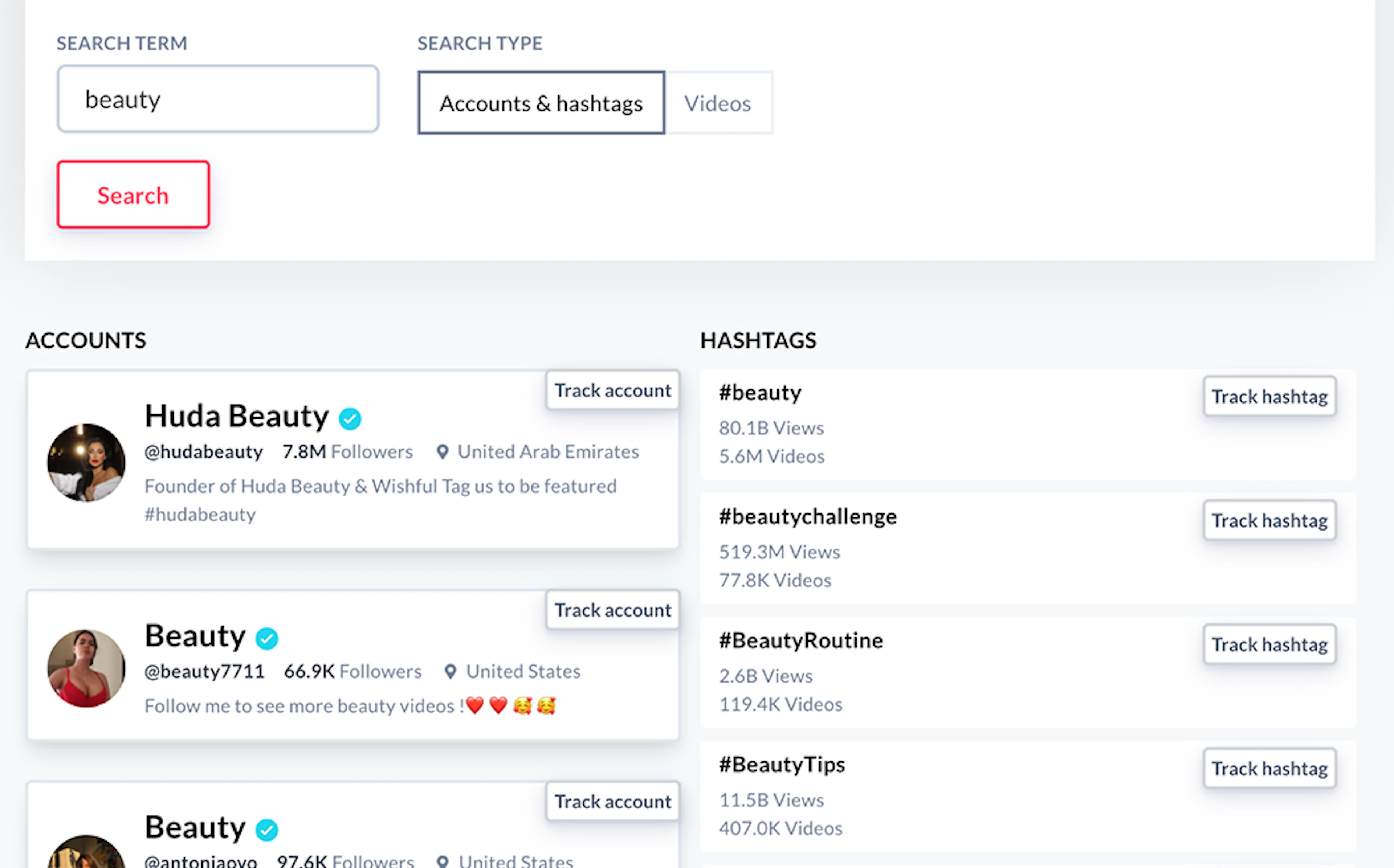Track the #beautychallenge hashtag
Viewport: 1394px width, 868px height.
click(x=1269, y=521)
